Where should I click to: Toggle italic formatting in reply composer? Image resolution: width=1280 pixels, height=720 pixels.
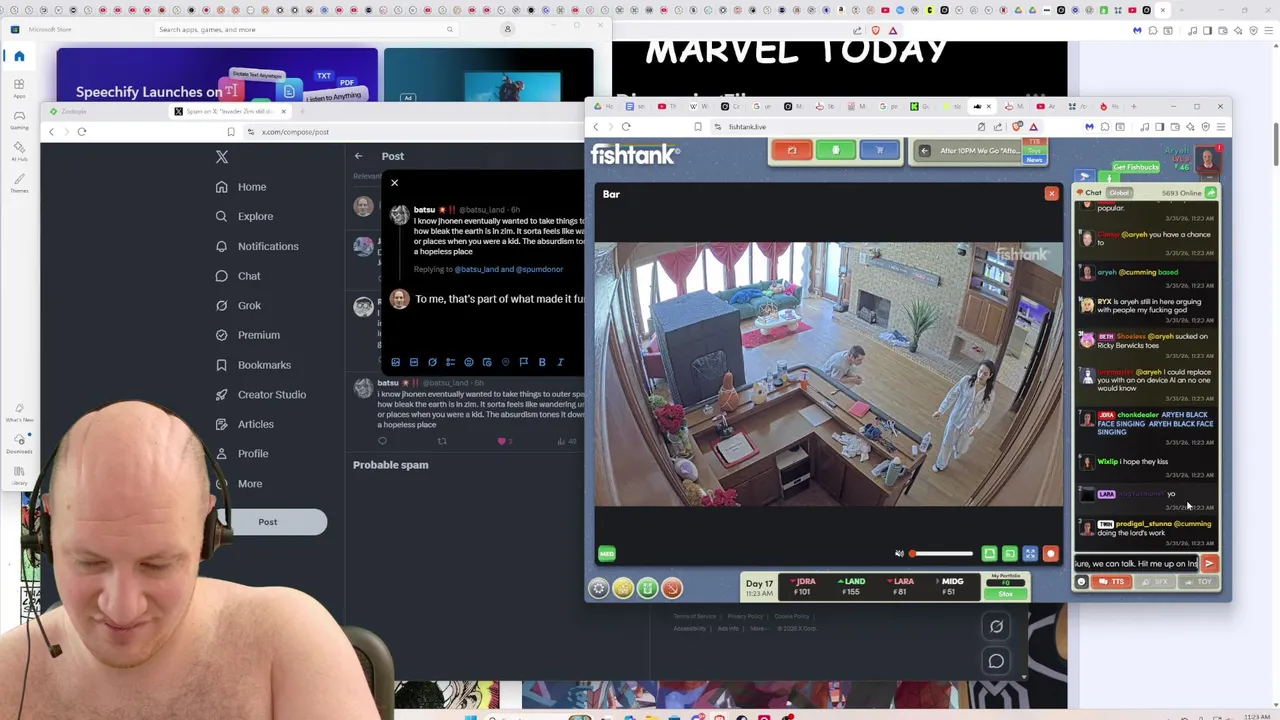pyautogui.click(x=560, y=362)
